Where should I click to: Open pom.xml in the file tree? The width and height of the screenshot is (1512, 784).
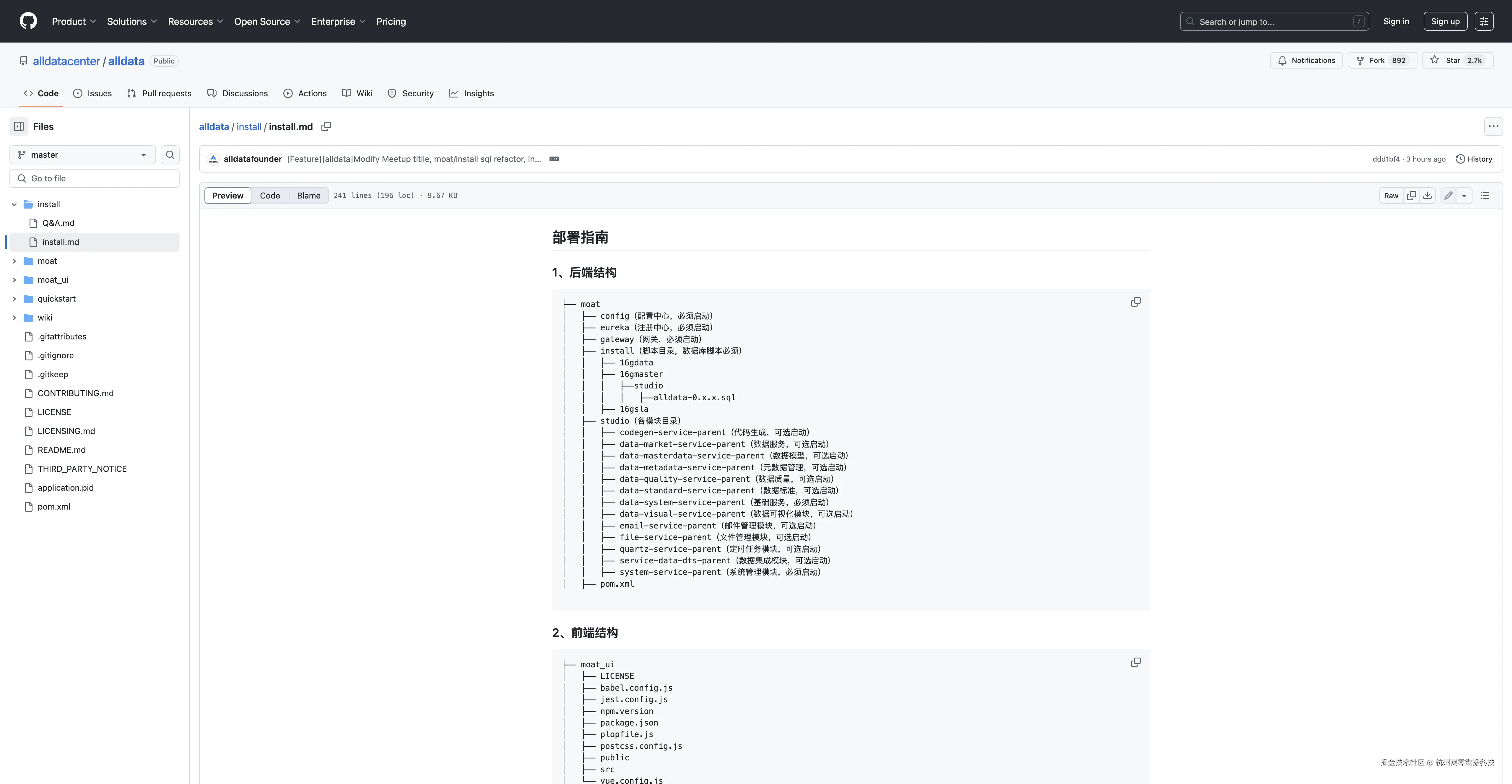[x=54, y=506]
